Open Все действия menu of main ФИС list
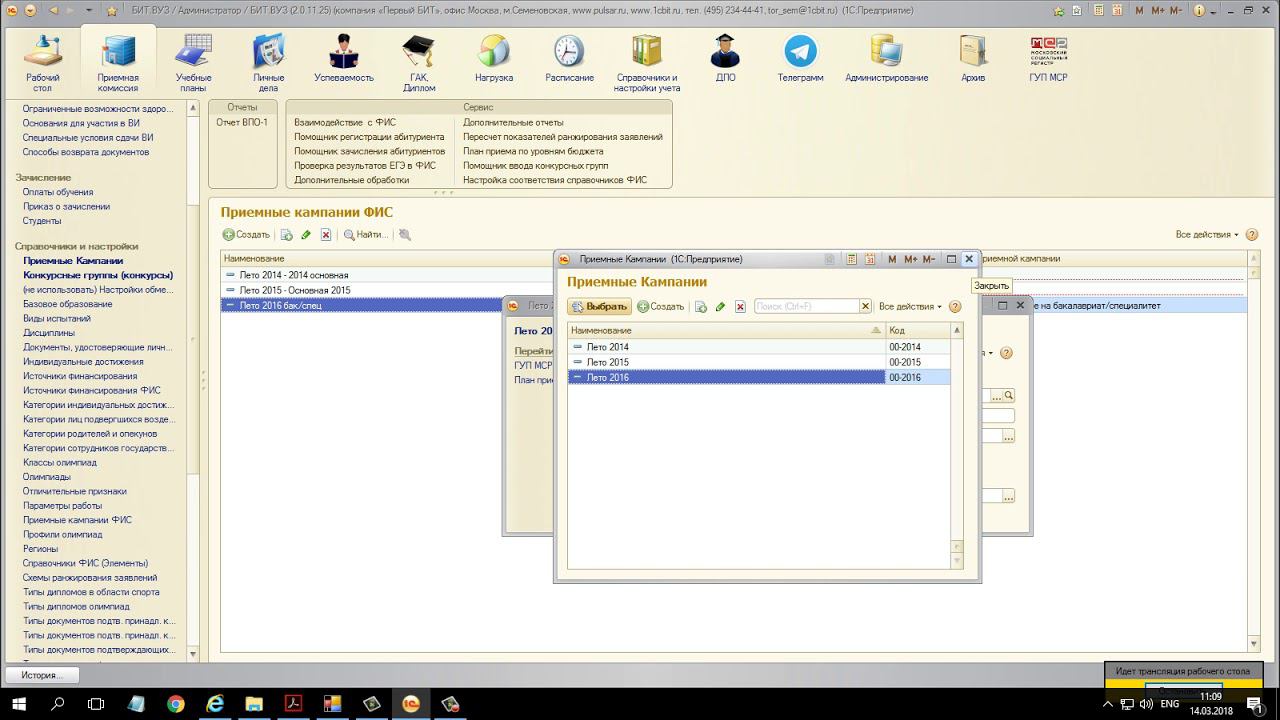Image resolution: width=1280 pixels, height=720 pixels. (x=1207, y=235)
